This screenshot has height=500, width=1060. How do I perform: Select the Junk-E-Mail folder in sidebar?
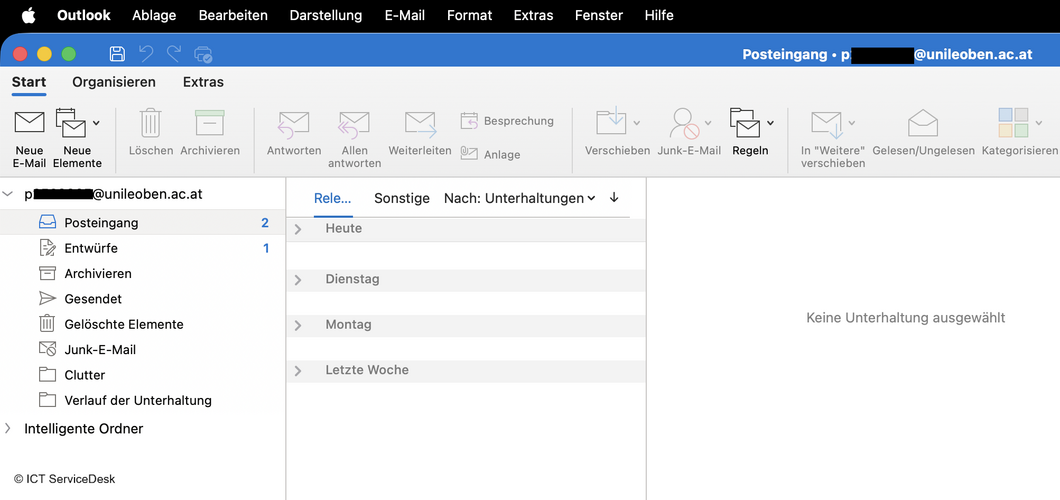pos(143,349)
